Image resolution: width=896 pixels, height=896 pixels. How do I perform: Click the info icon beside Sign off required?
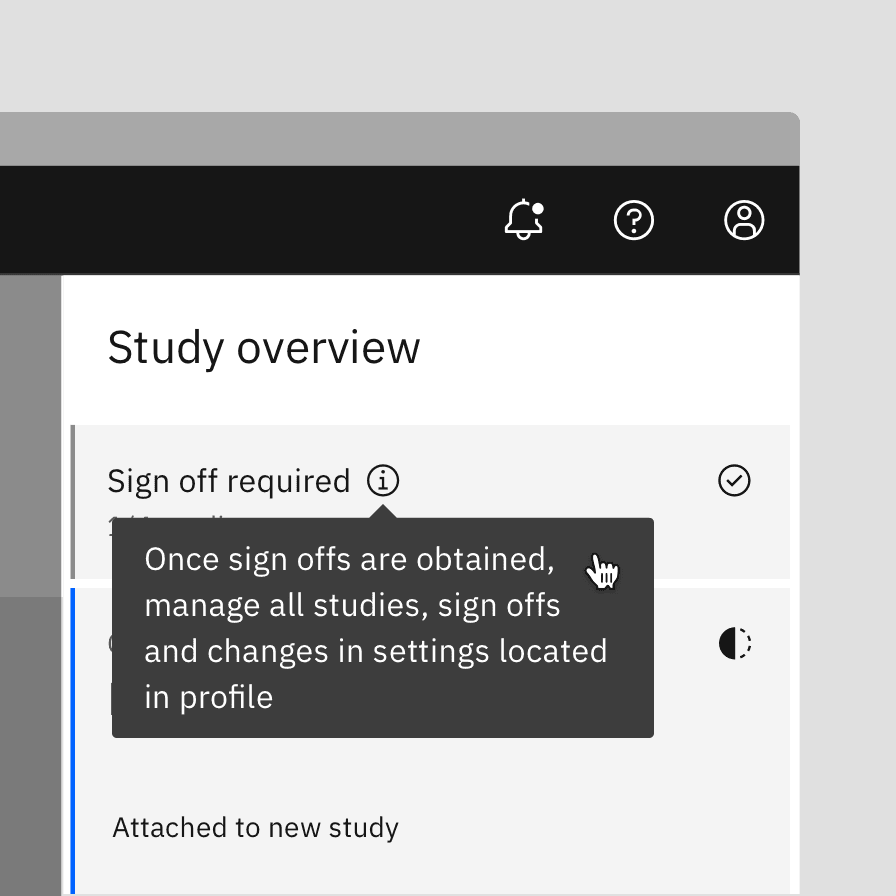click(383, 481)
